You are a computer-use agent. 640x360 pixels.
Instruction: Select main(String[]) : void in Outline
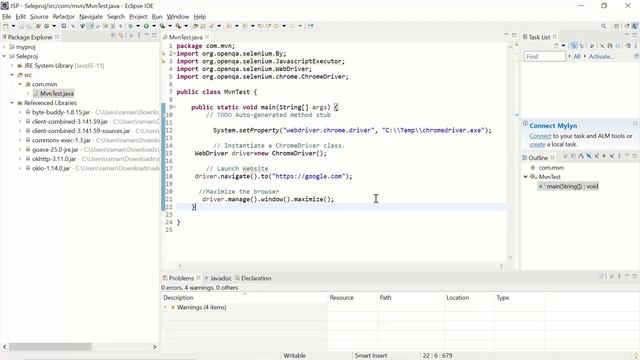pos(572,186)
